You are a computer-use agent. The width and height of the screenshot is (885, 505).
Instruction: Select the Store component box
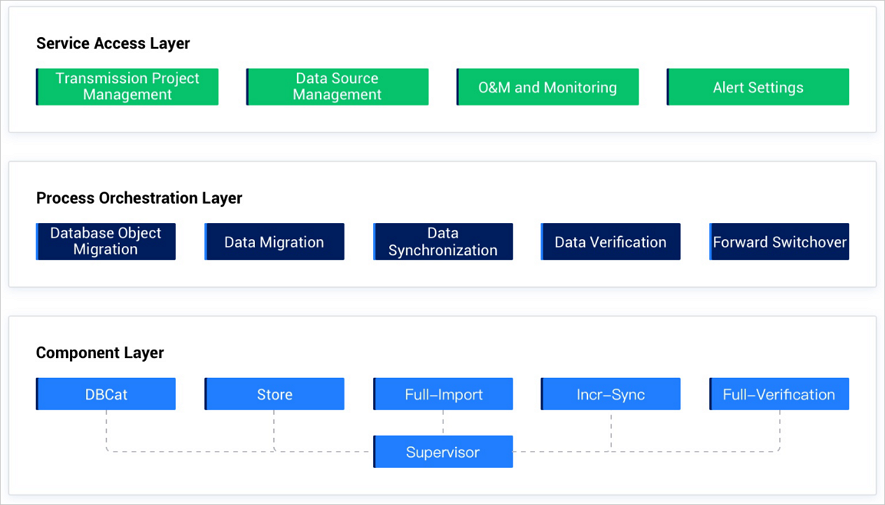point(274,394)
